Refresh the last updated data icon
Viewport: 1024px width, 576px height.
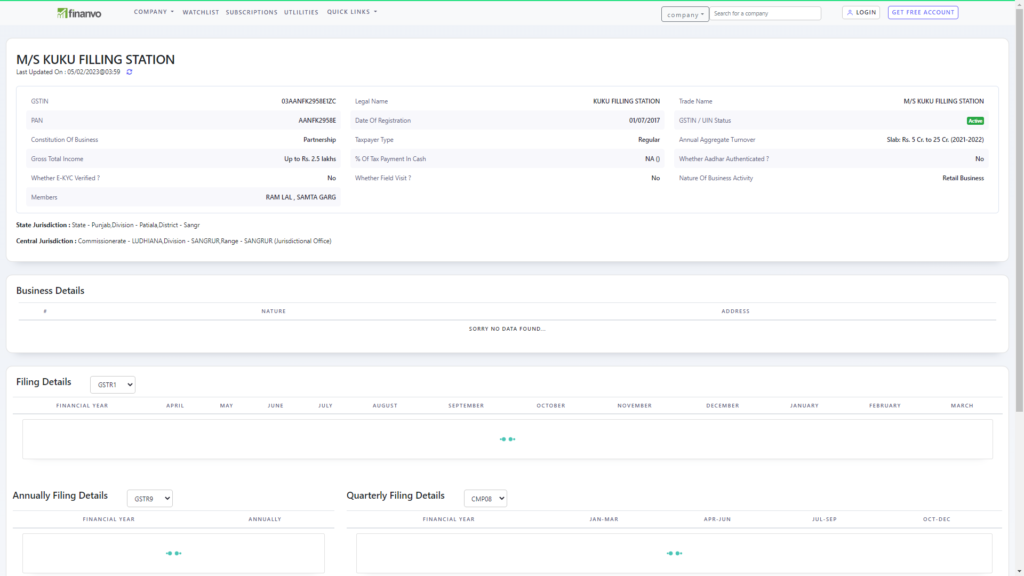click(129, 72)
